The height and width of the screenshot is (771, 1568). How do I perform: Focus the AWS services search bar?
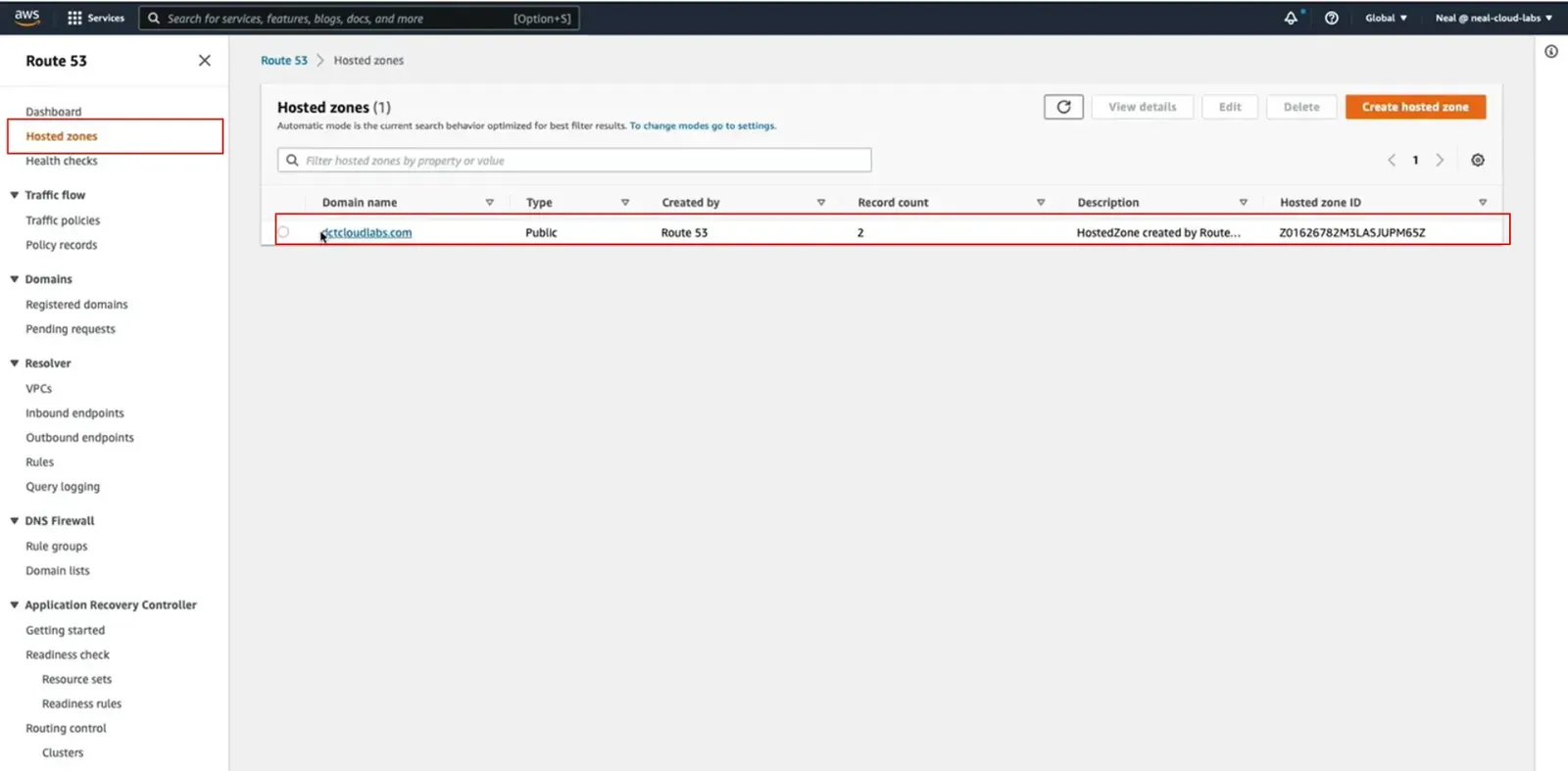tap(359, 19)
